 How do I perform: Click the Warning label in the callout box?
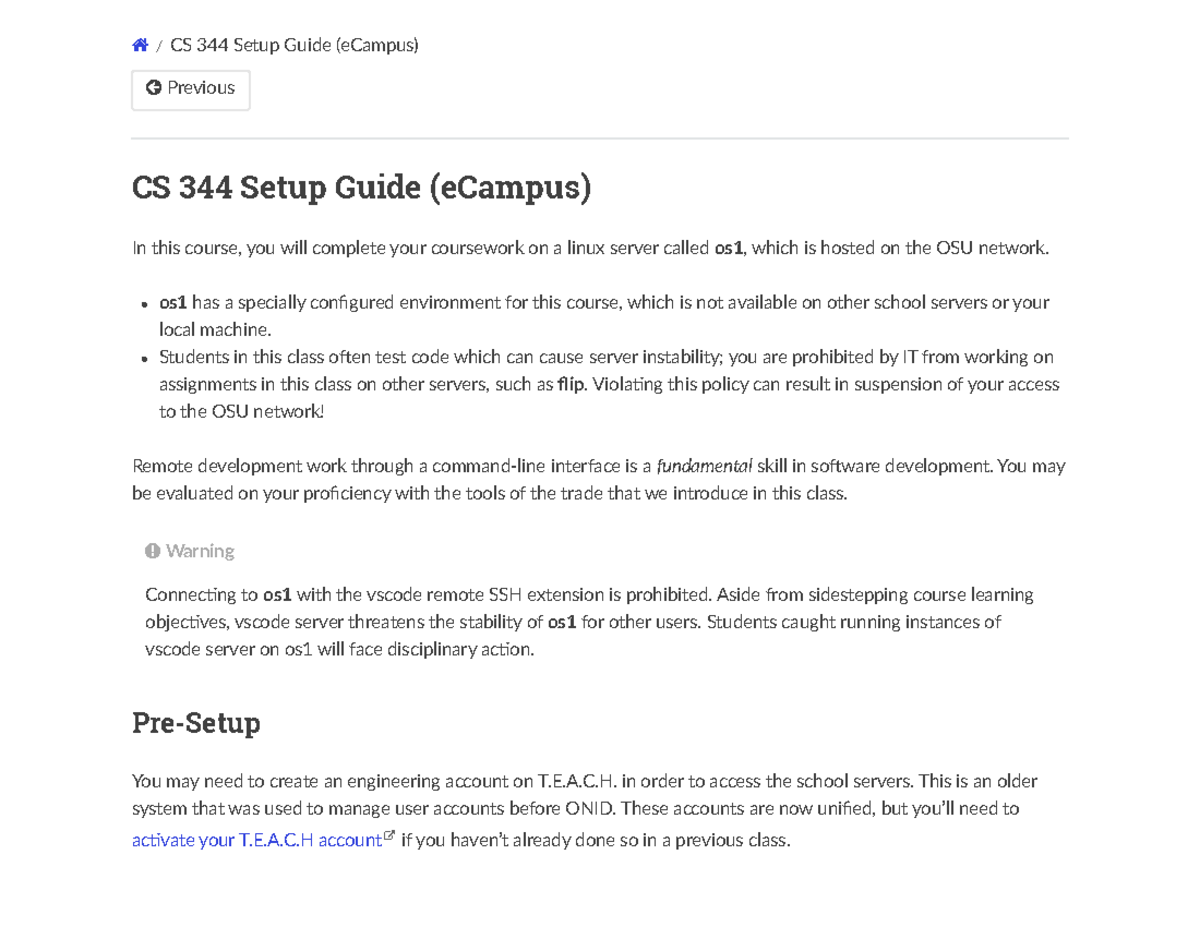(x=199, y=550)
